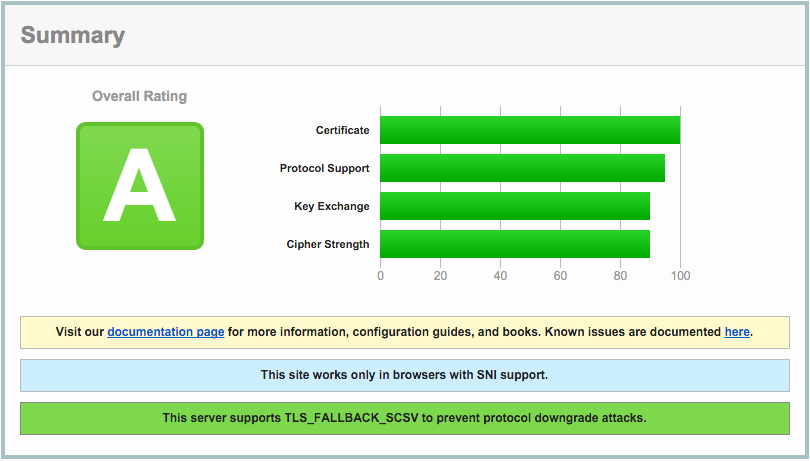This screenshot has width=810, height=461.
Task: Select the Key Exchange score bar
Action: 515,206
